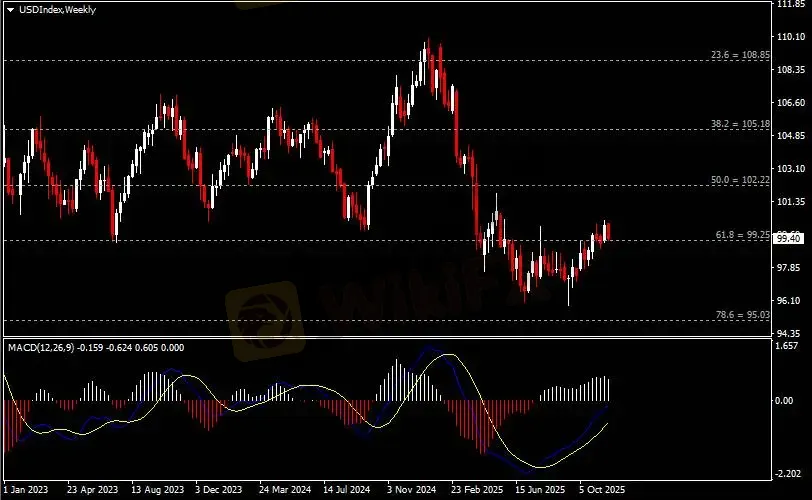This screenshot has width=812, height=500.
Task: Click the current price tag 99.40
Action: (x=788, y=238)
